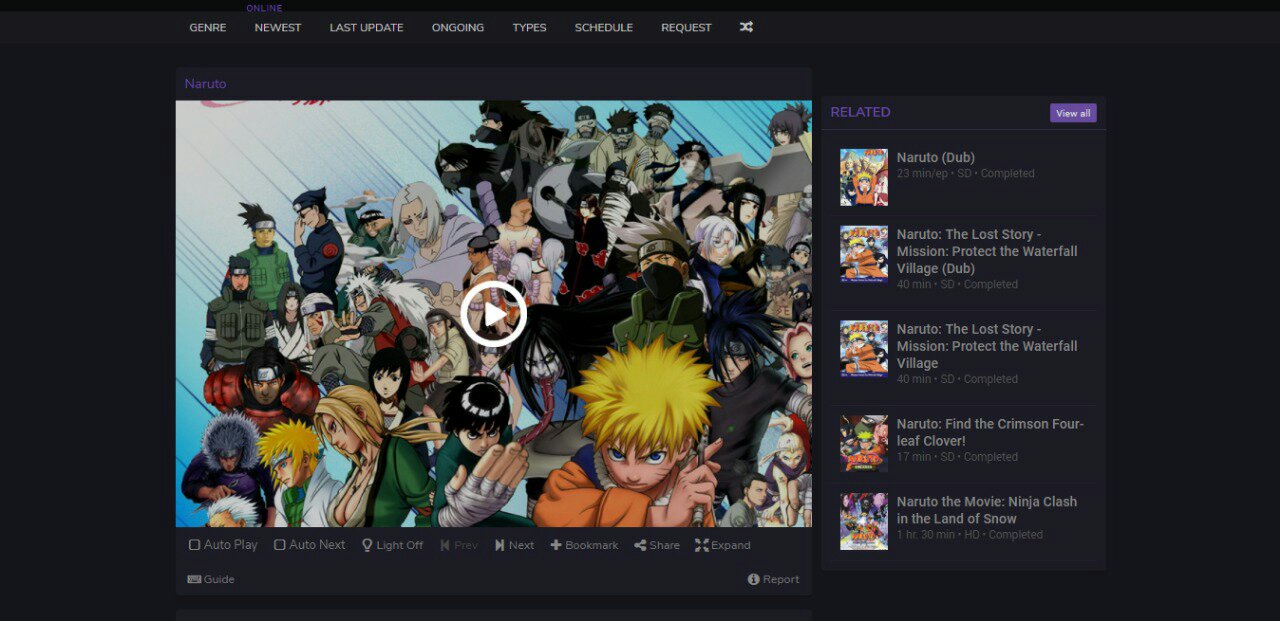Open Naruto the Movie: Ninja Clash link
The width and height of the screenshot is (1280, 621).
click(987, 510)
